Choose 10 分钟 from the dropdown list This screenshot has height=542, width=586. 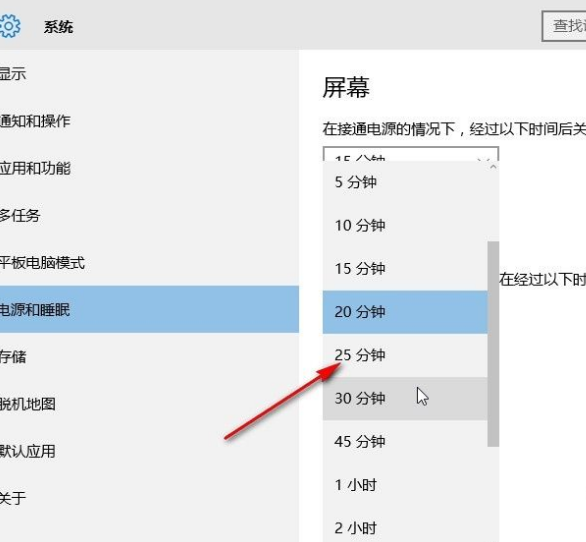pos(405,225)
